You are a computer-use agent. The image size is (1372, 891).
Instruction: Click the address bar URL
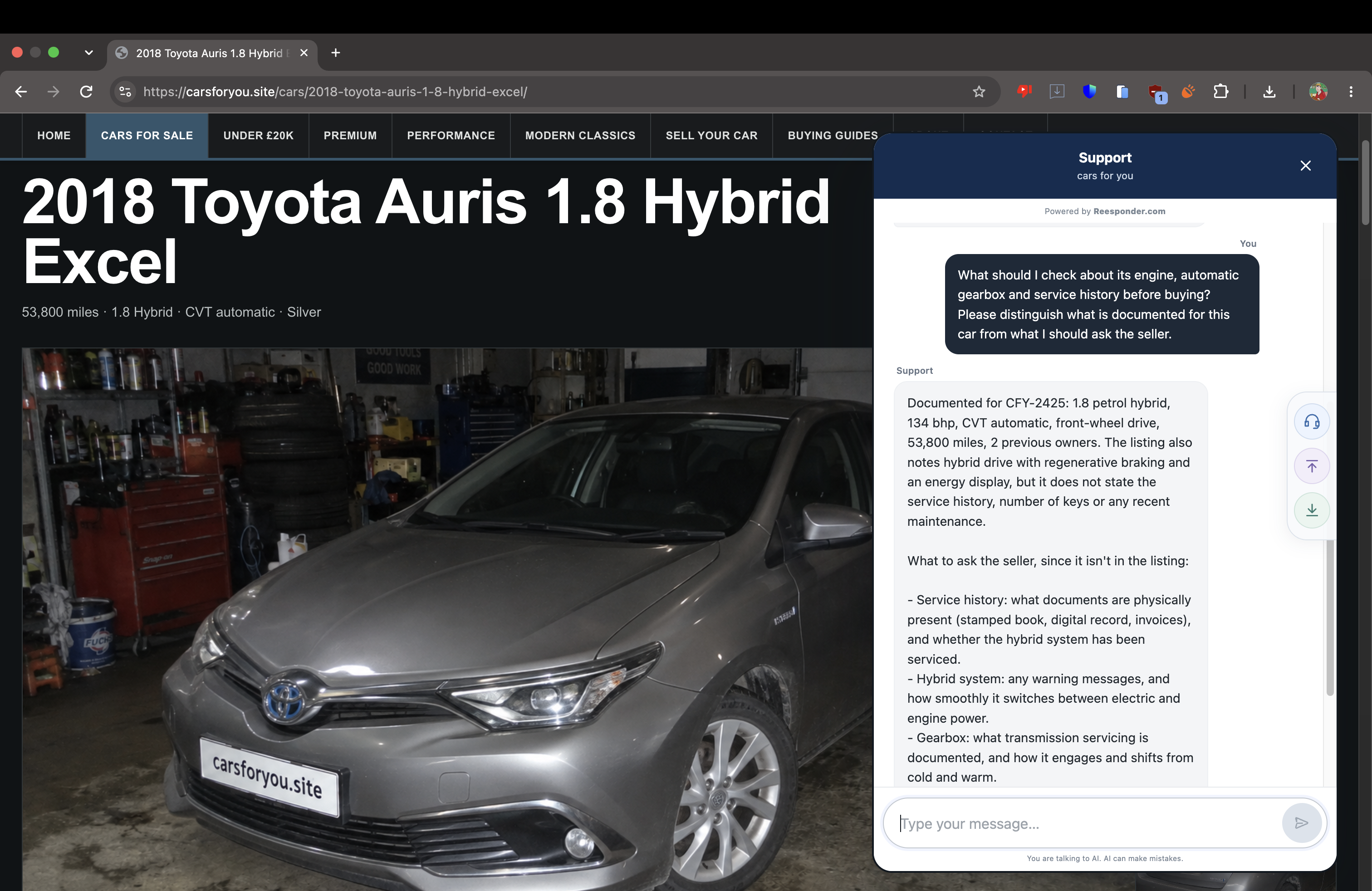pyautogui.click(x=335, y=92)
